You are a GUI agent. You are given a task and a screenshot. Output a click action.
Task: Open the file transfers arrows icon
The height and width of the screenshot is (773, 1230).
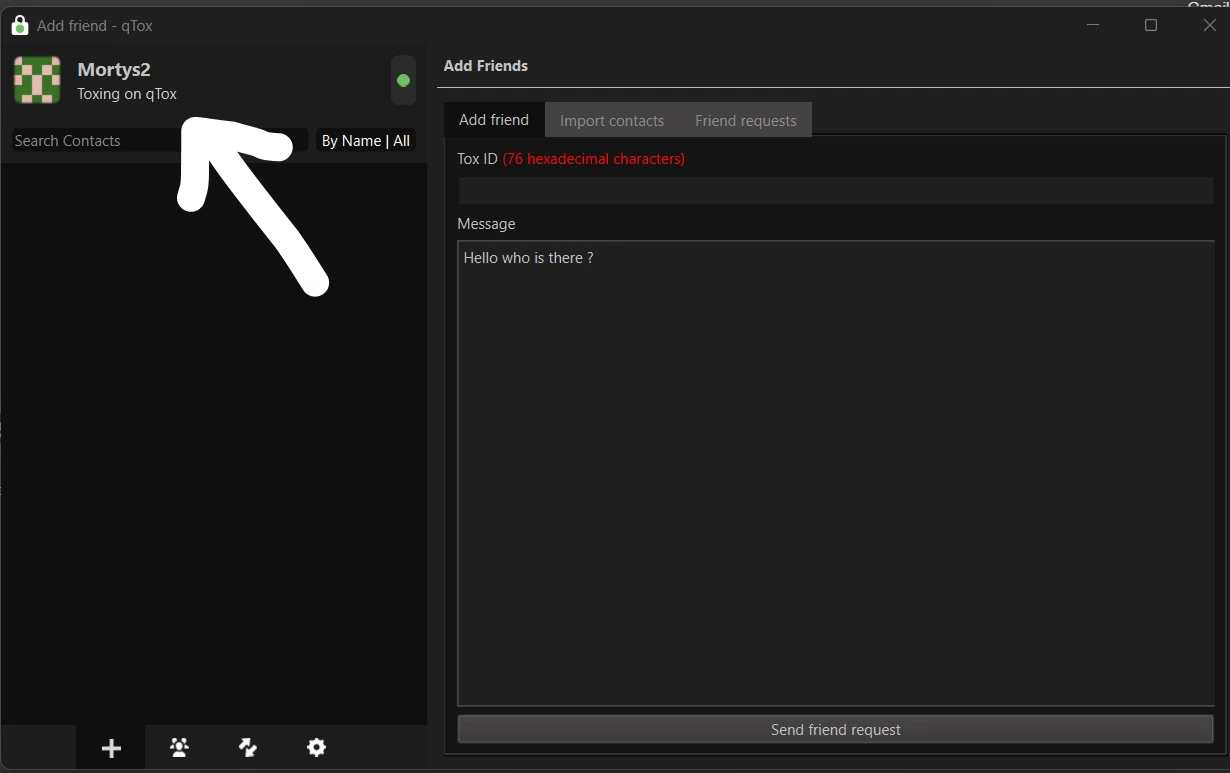(248, 747)
